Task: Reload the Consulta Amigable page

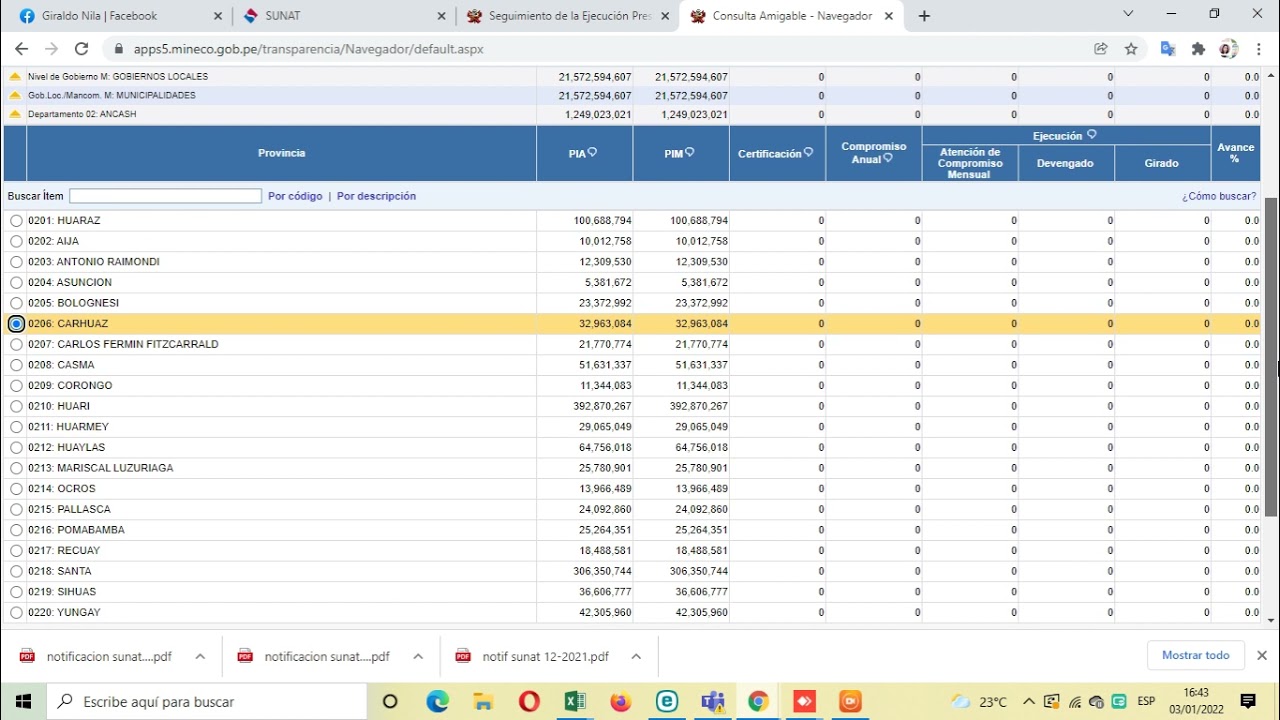Action: tap(82, 48)
